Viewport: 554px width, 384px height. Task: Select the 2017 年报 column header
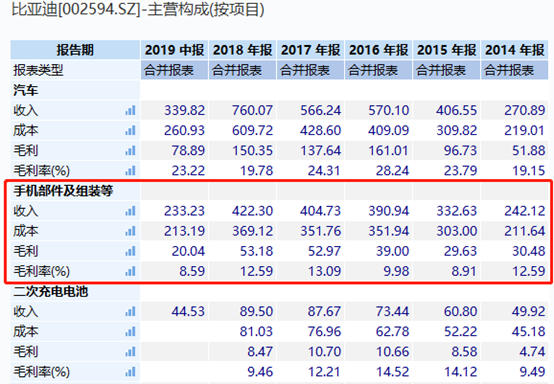coord(311,50)
